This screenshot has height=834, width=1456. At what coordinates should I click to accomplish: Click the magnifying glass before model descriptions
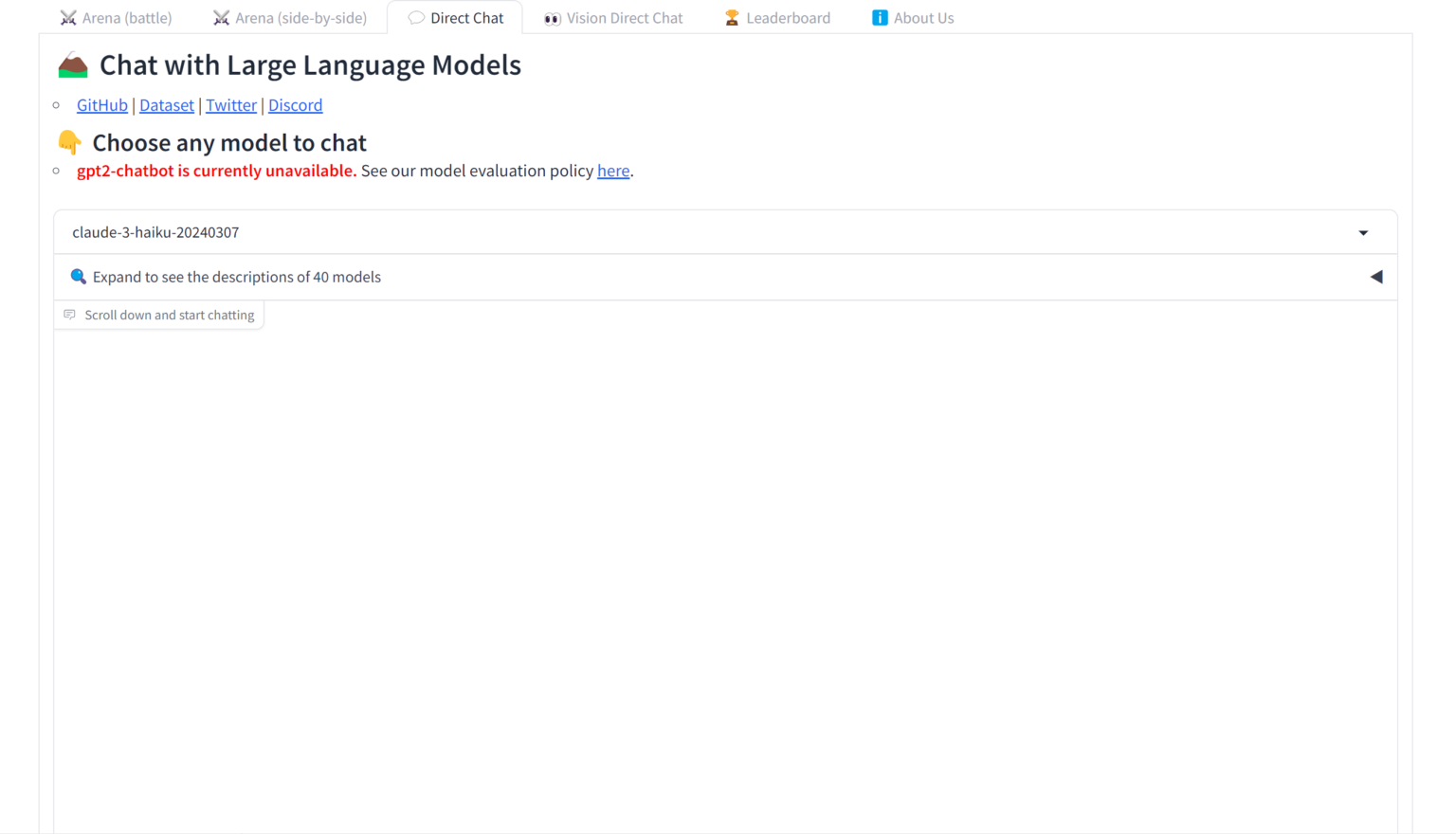[79, 277]
